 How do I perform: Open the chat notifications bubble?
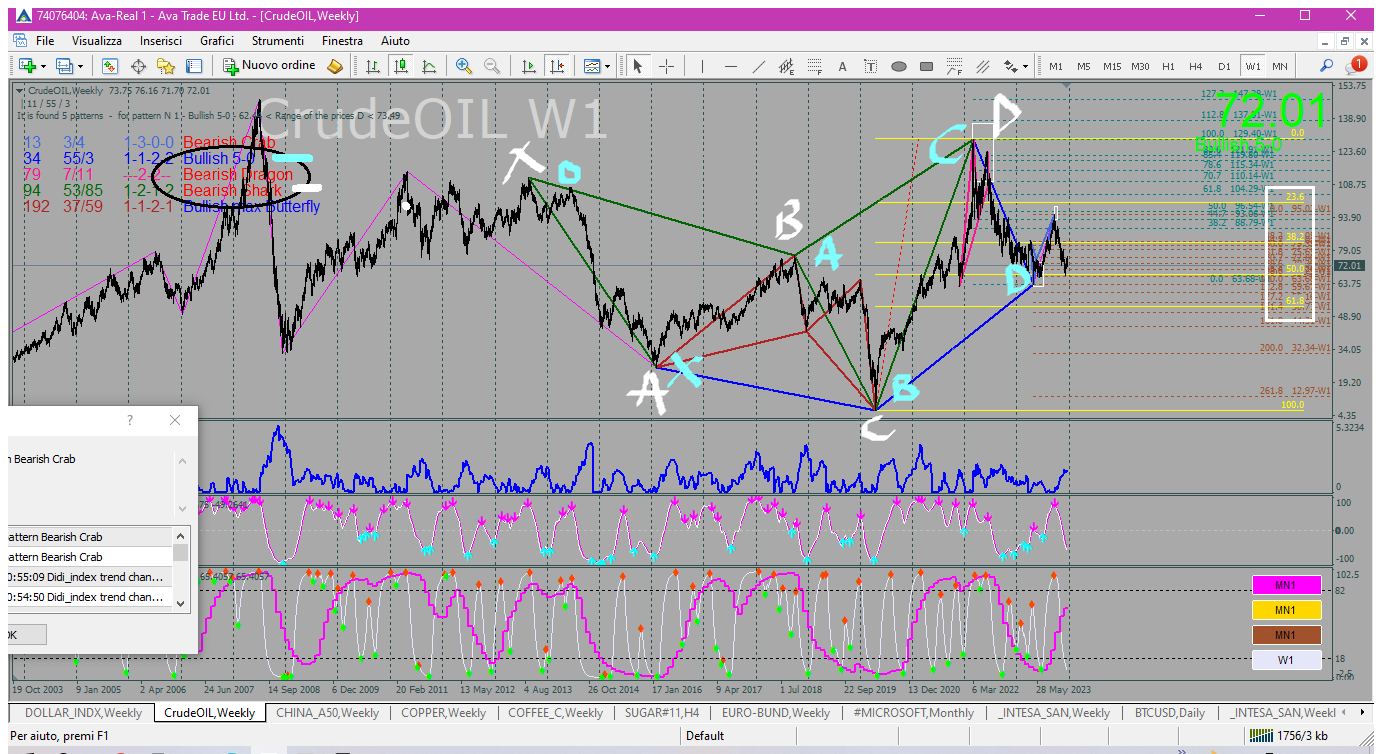(1356, 65)
